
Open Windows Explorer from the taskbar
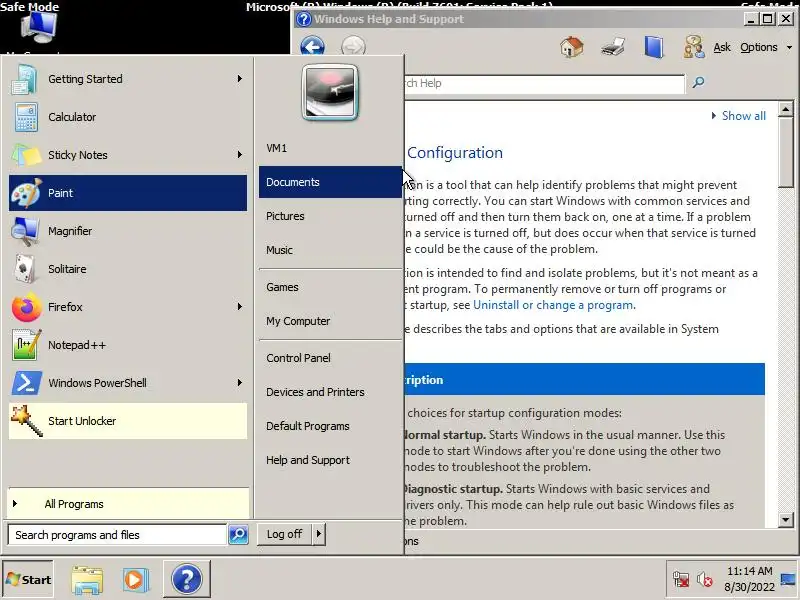(x=87, y=580)
